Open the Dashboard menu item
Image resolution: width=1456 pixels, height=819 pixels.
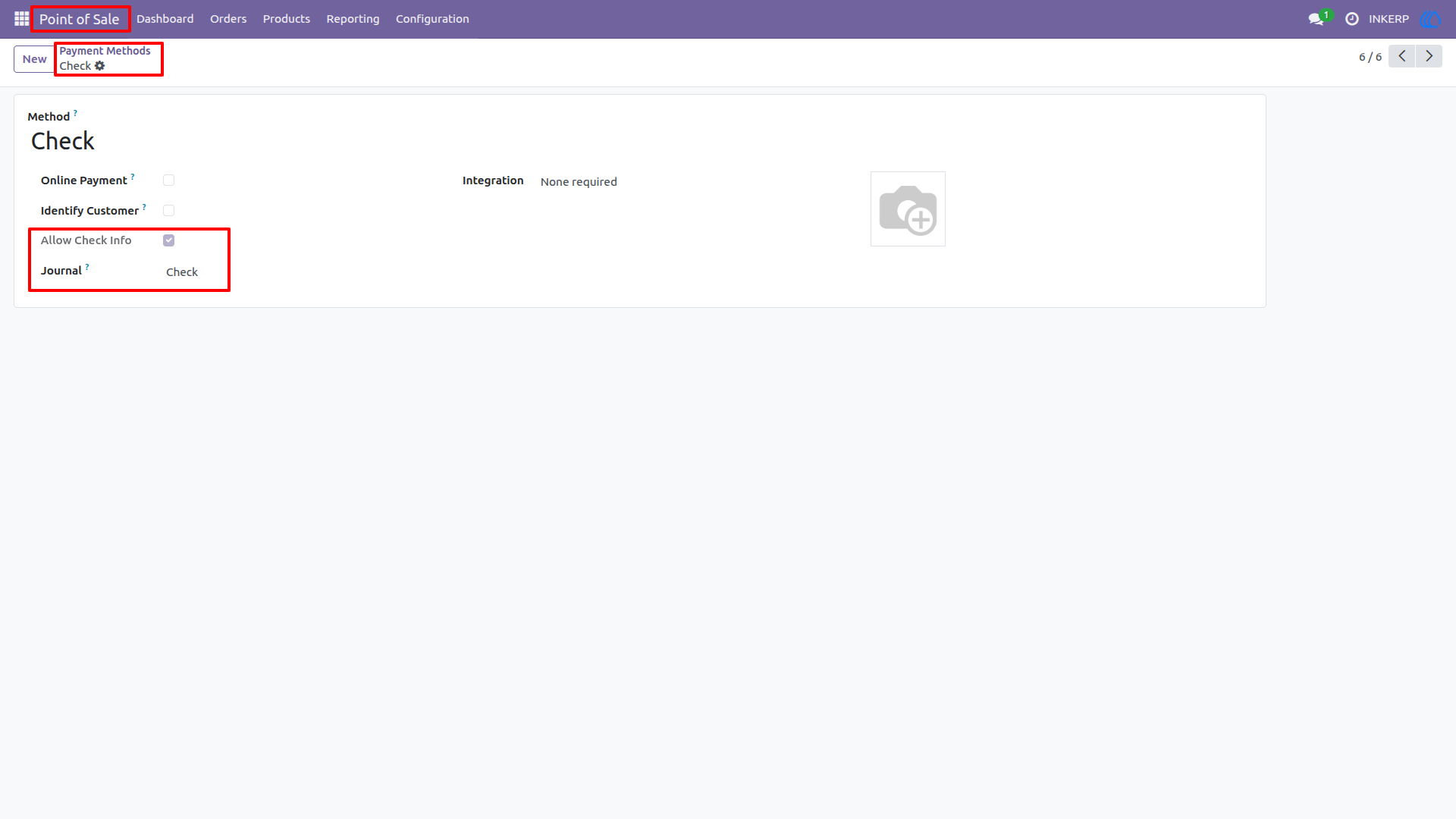point(165,19)
